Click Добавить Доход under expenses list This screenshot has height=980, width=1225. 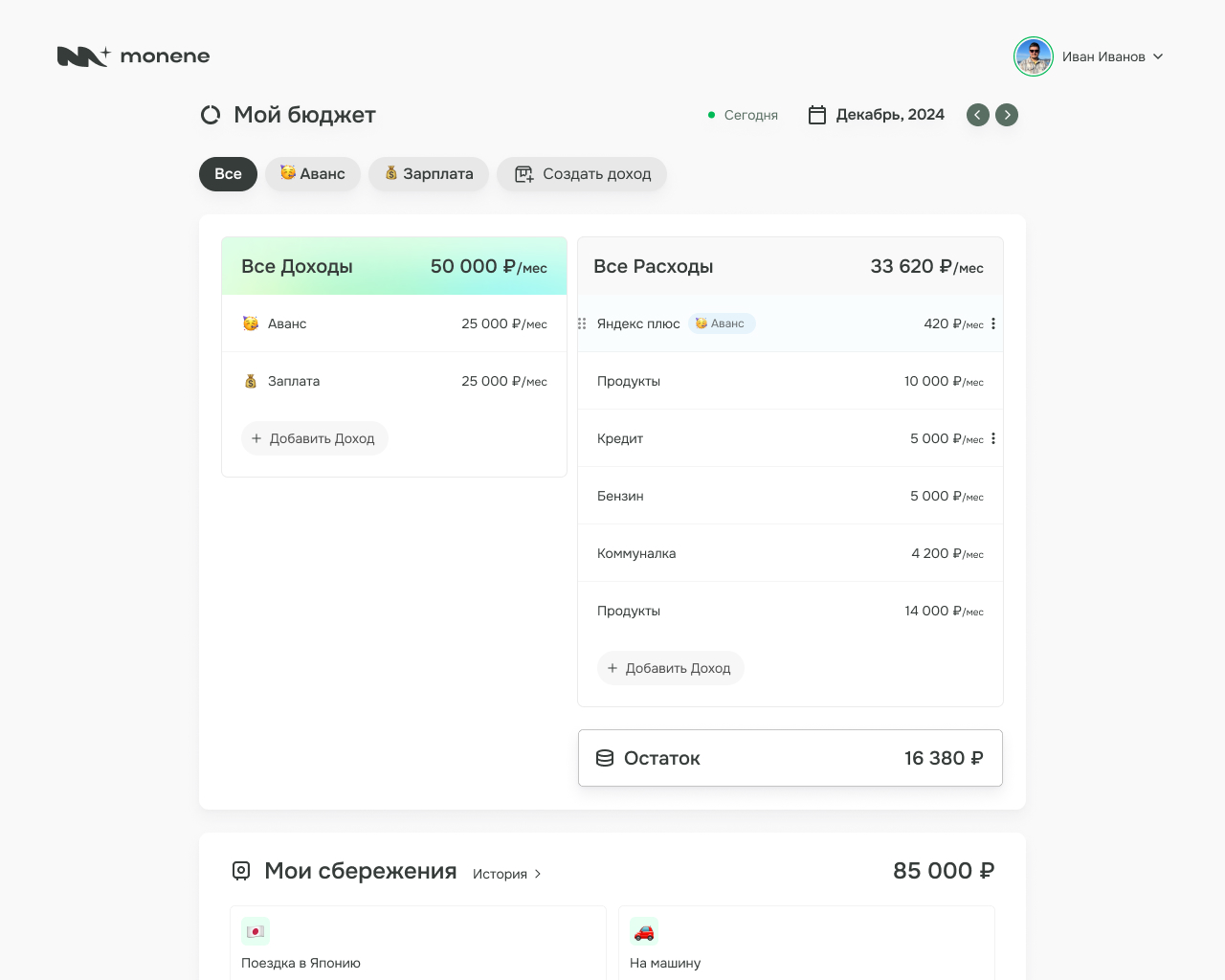click(670, 668)
